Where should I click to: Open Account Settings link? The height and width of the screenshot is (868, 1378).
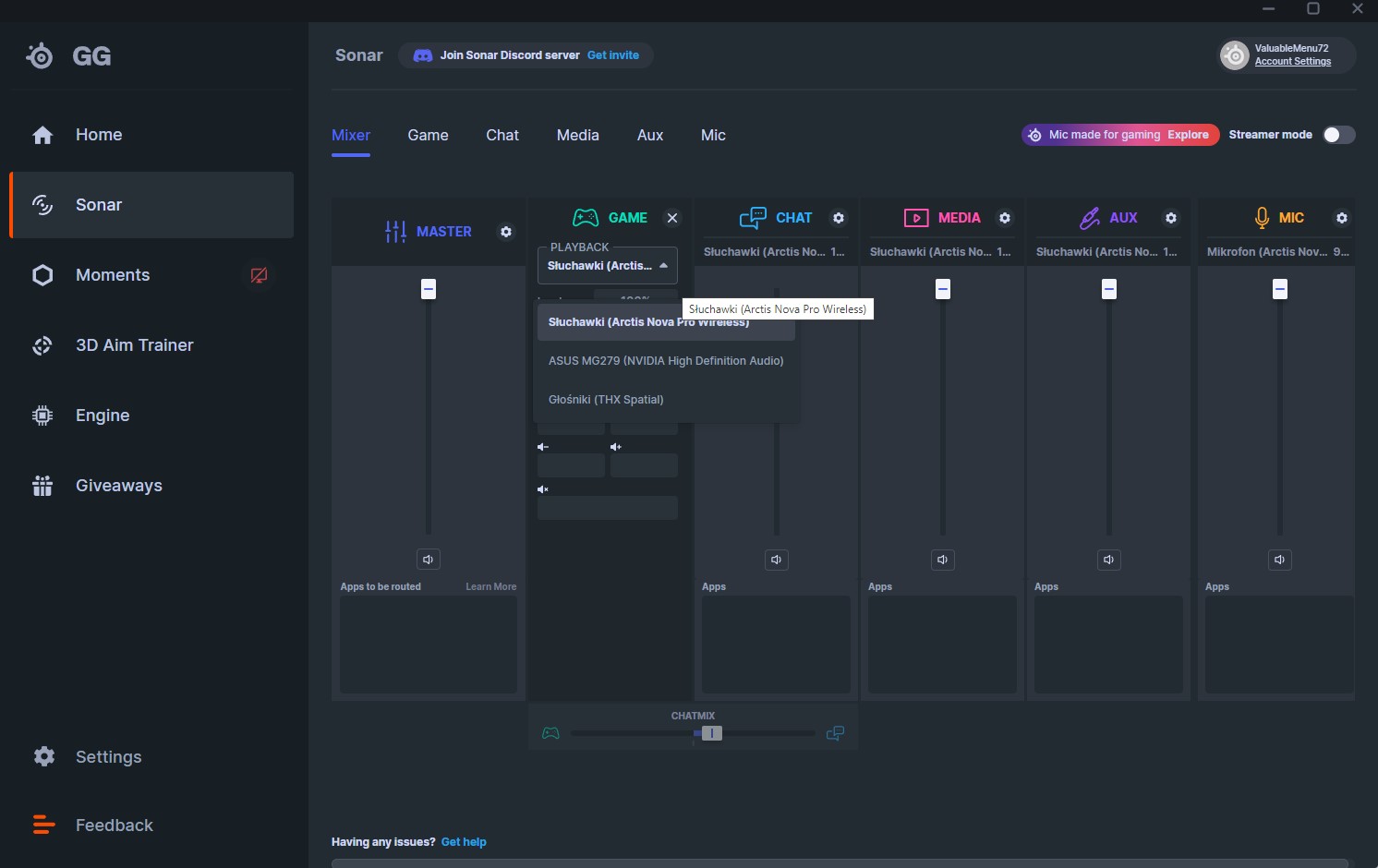point(1292,62)
